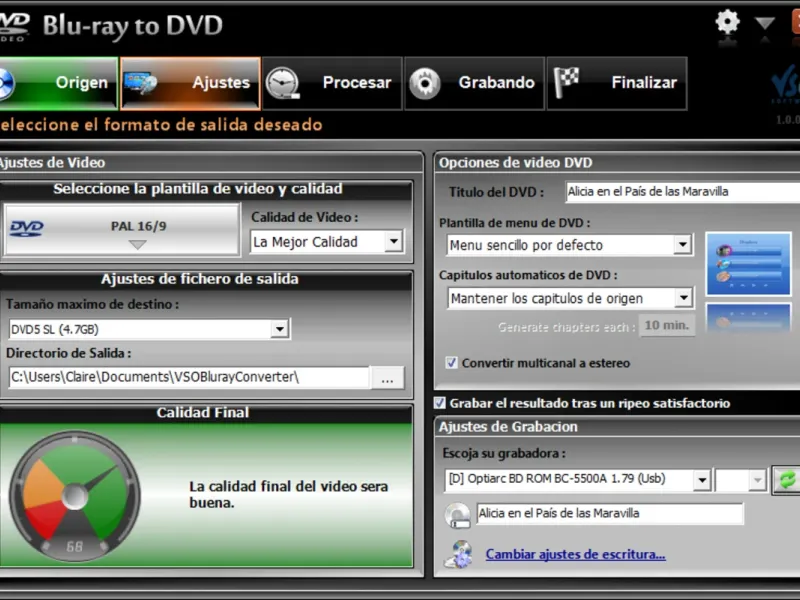Refresh burner list with green arrows icon

[786, 480]
